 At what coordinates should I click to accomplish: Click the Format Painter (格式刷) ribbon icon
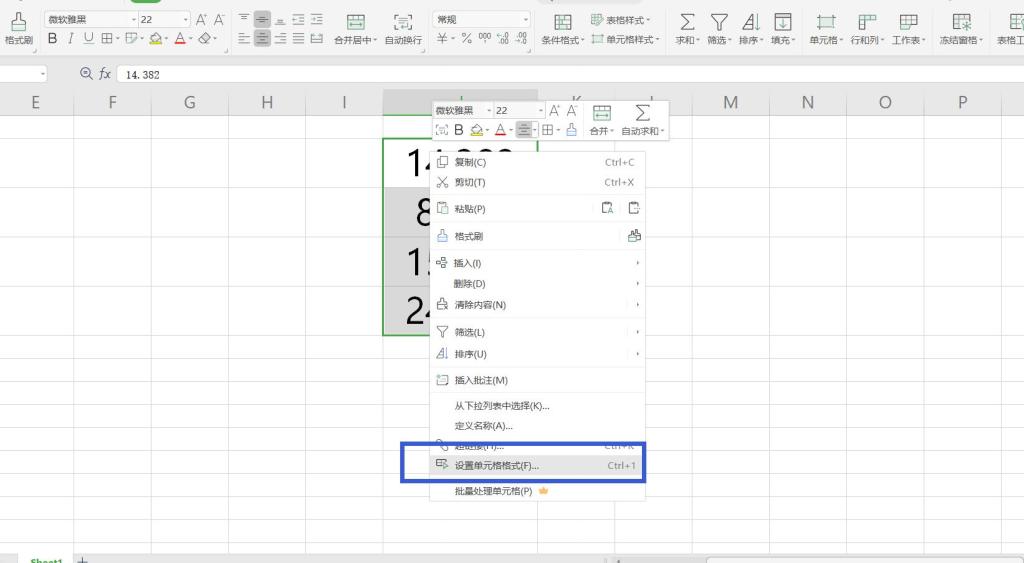pos(19,27)
